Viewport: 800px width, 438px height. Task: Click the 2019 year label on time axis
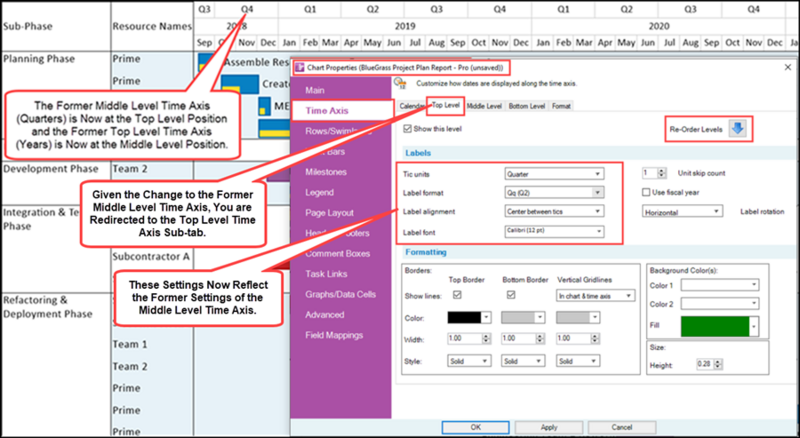405,27
